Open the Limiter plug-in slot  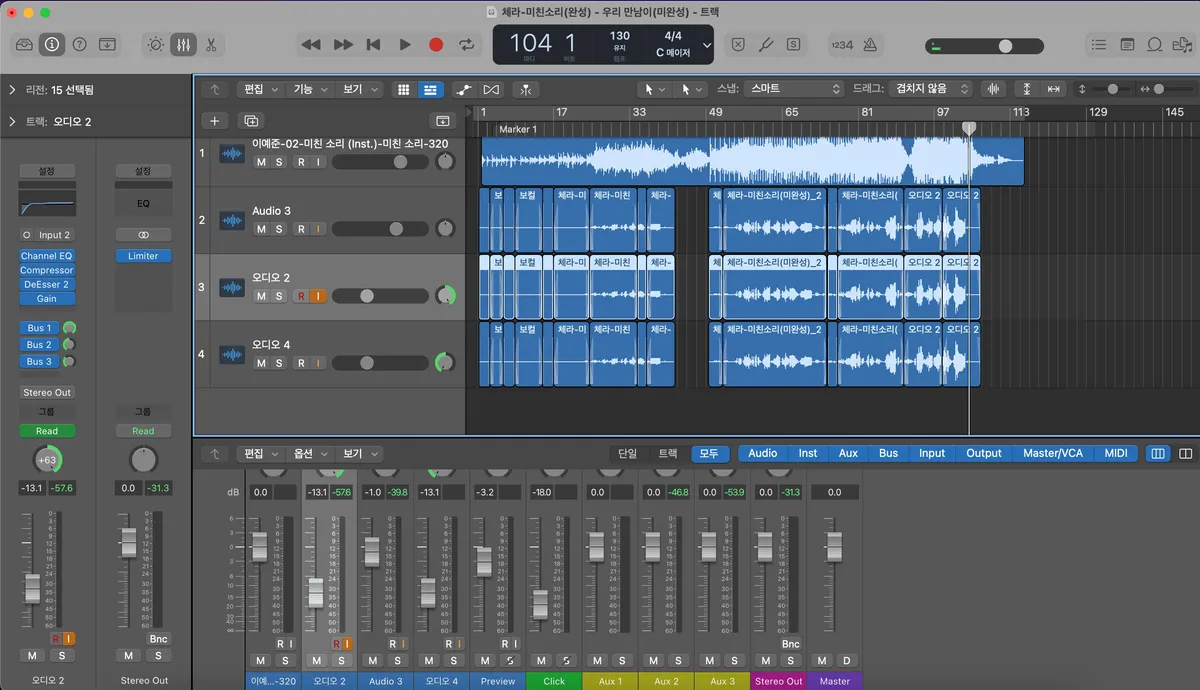[x=143, y=256]
